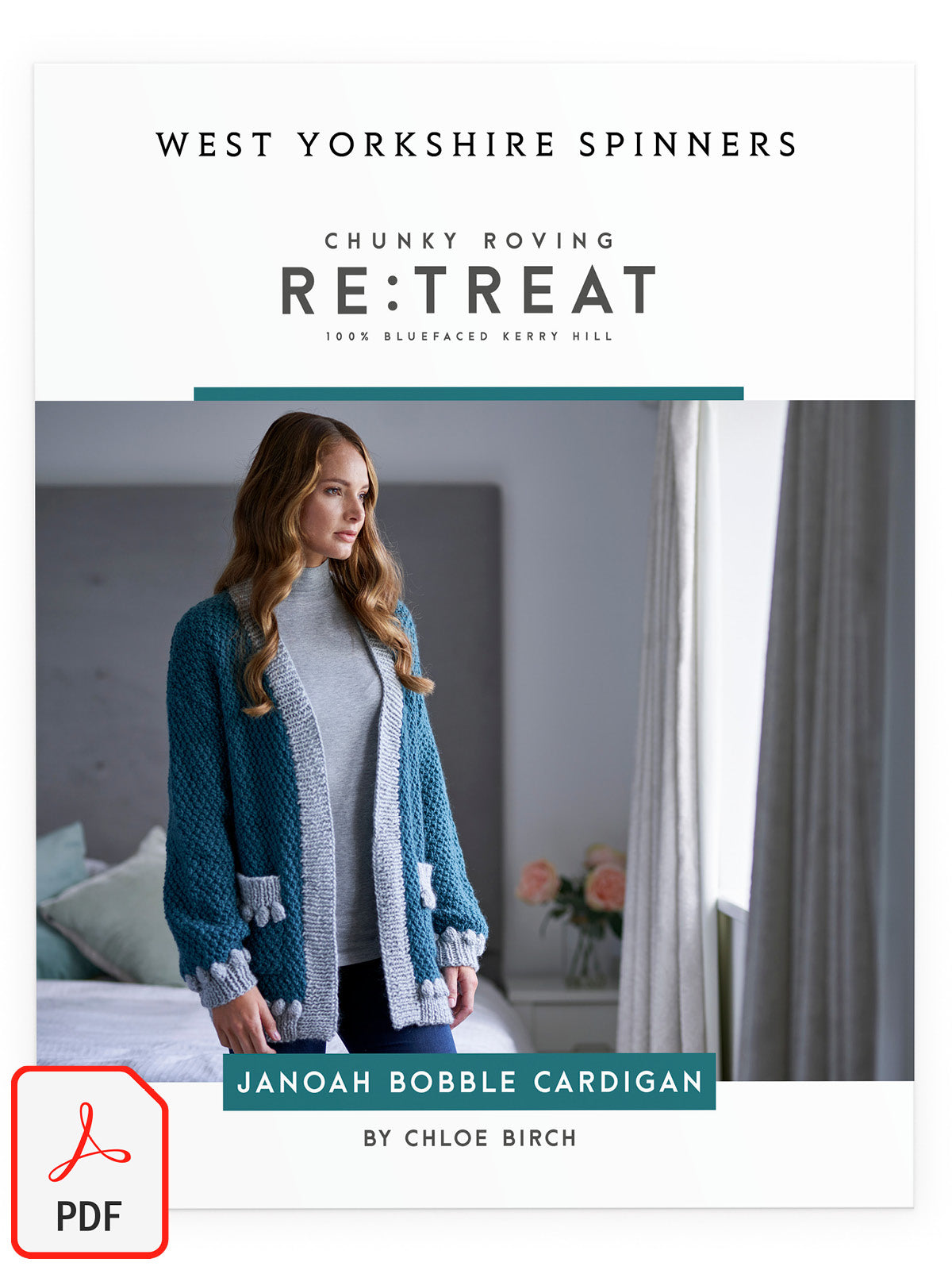Click the RE:TREAT logo text
Screen dimensions: 952x1270
click(469, 291)
